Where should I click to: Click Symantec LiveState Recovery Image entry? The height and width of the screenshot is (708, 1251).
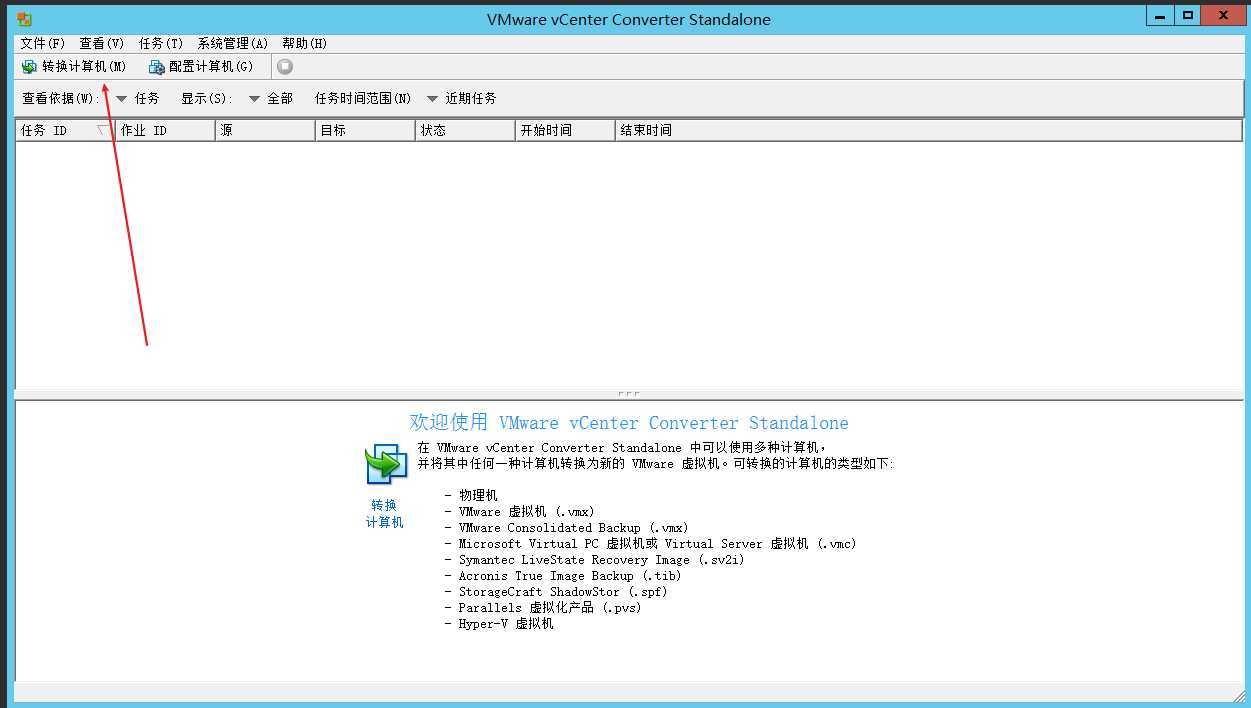tap(602, 559)
